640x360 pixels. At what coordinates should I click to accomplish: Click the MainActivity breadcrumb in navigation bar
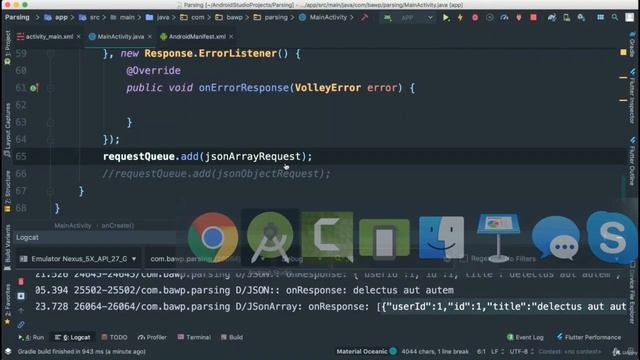tap(323, 18)
